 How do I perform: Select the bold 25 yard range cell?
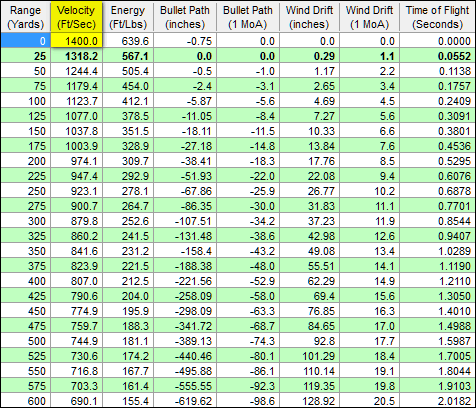26,56
